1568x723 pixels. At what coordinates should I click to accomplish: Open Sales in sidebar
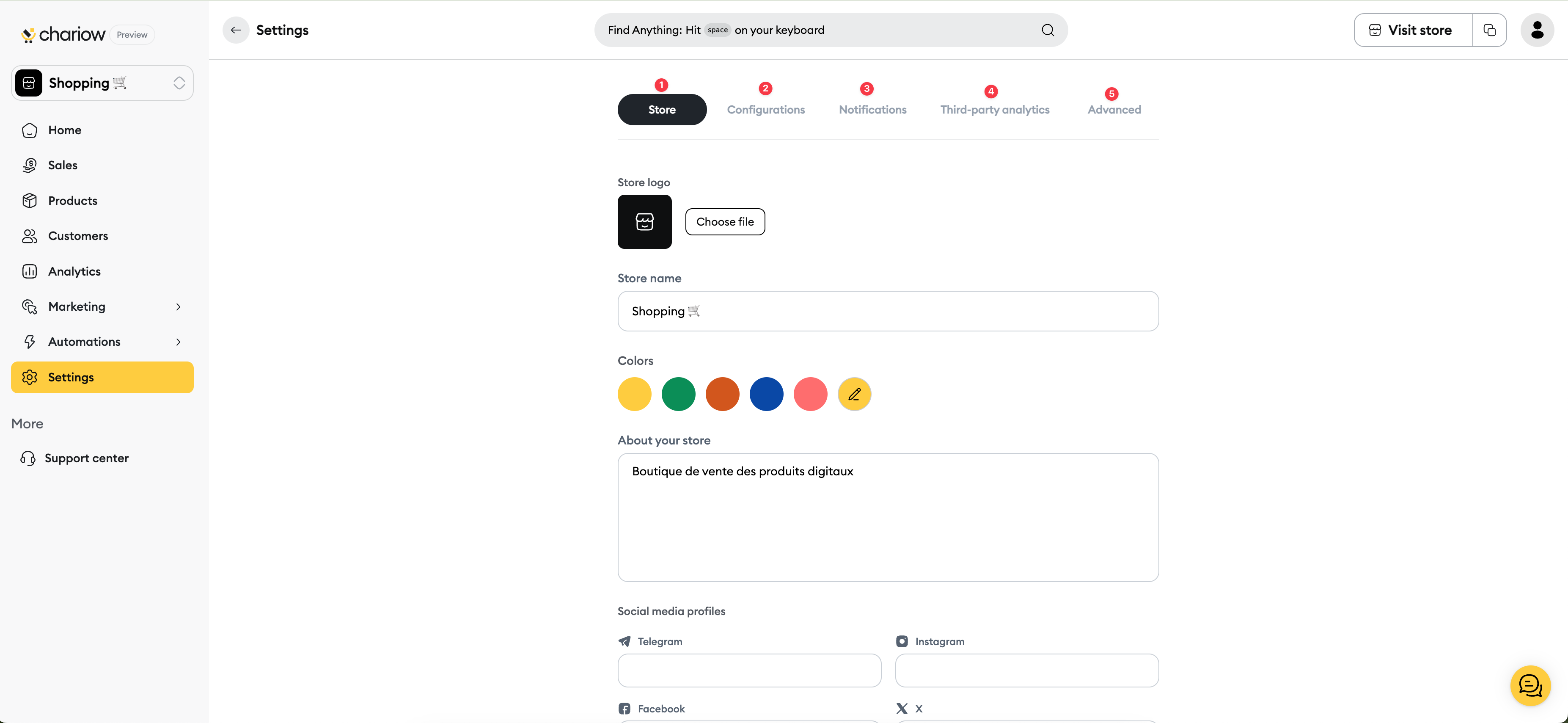(102, 165)
